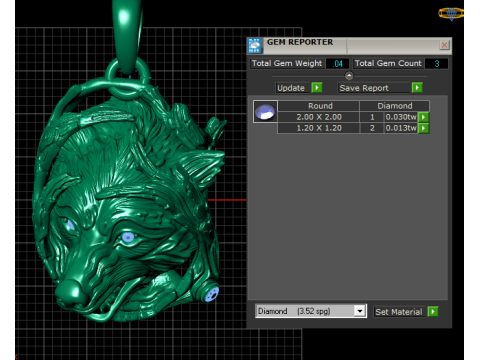Click the Diamond column header

(395, 106)
